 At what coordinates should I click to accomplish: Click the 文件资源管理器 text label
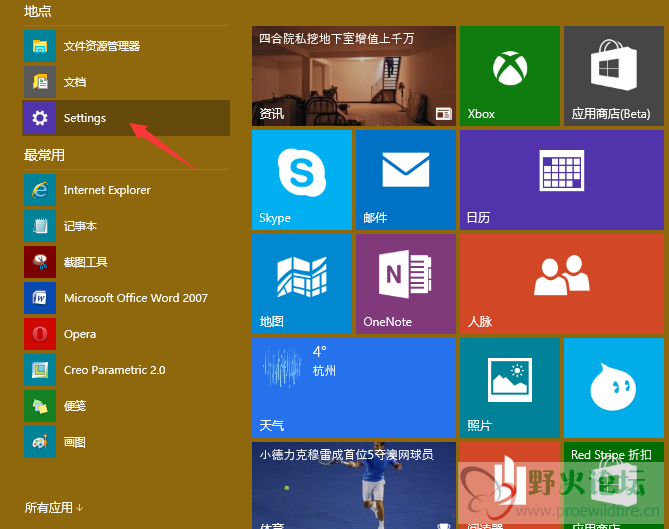[102, 46]
